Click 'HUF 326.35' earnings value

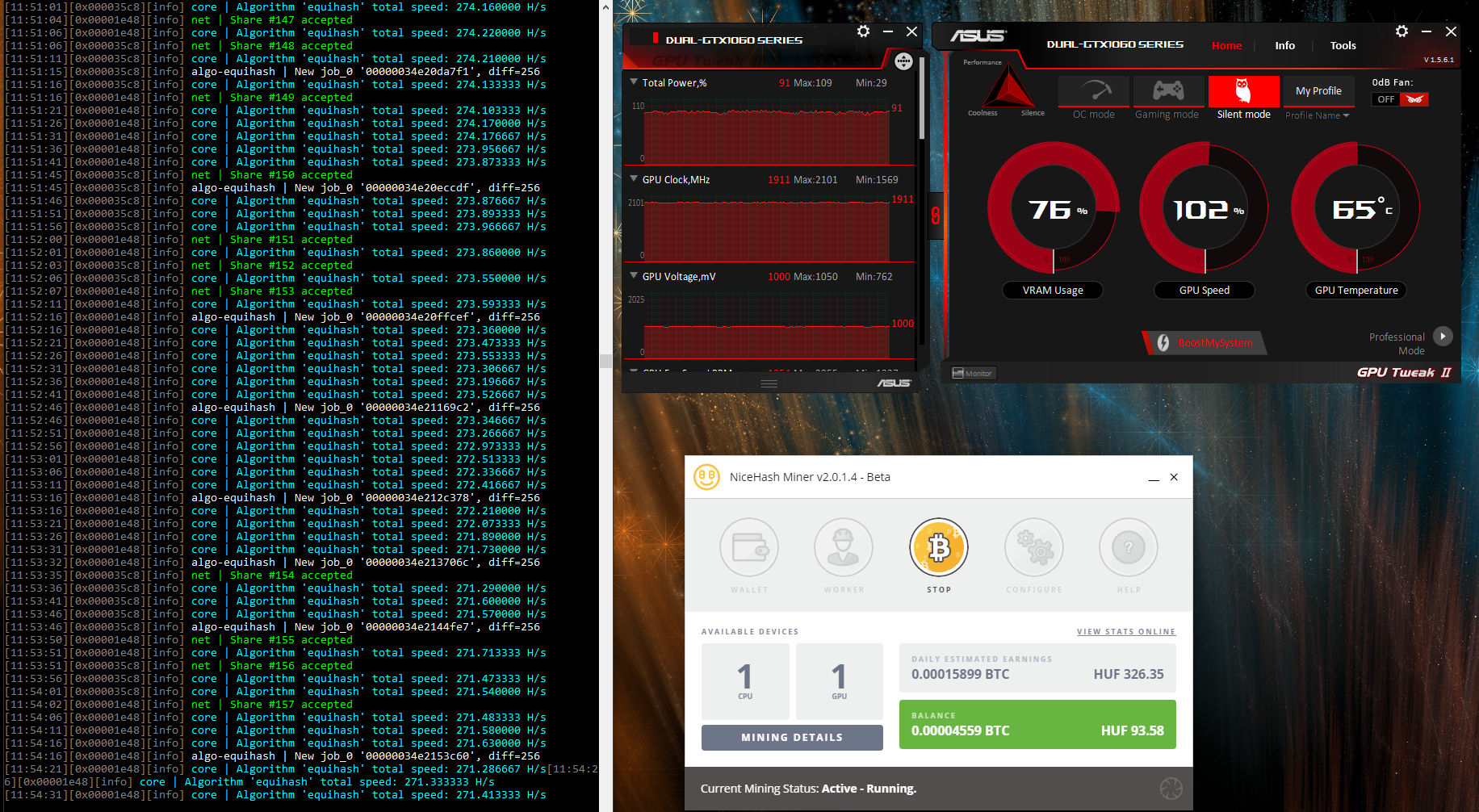[x=1129, y=674]
